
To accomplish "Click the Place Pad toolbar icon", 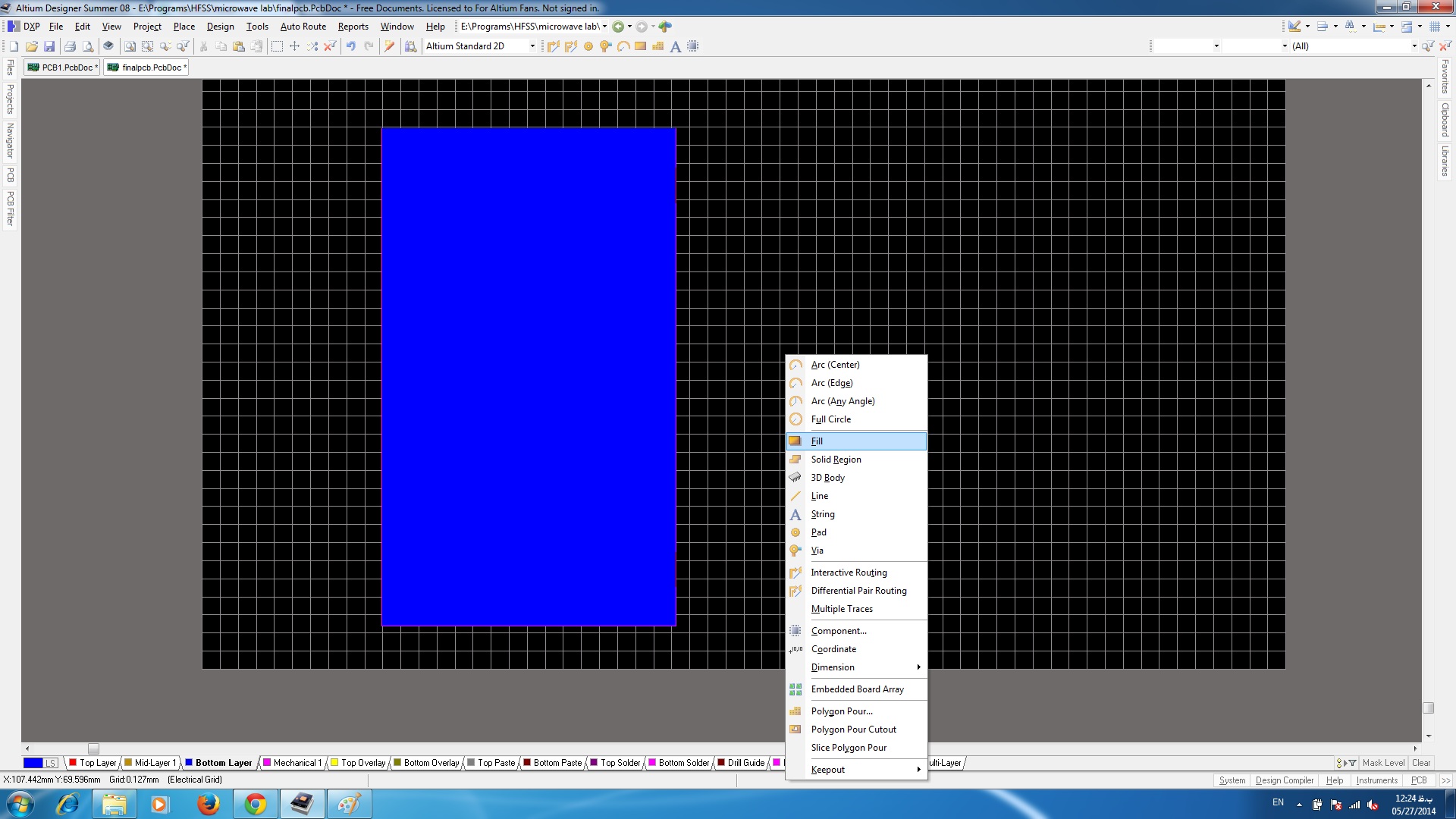I will (588, 46).
